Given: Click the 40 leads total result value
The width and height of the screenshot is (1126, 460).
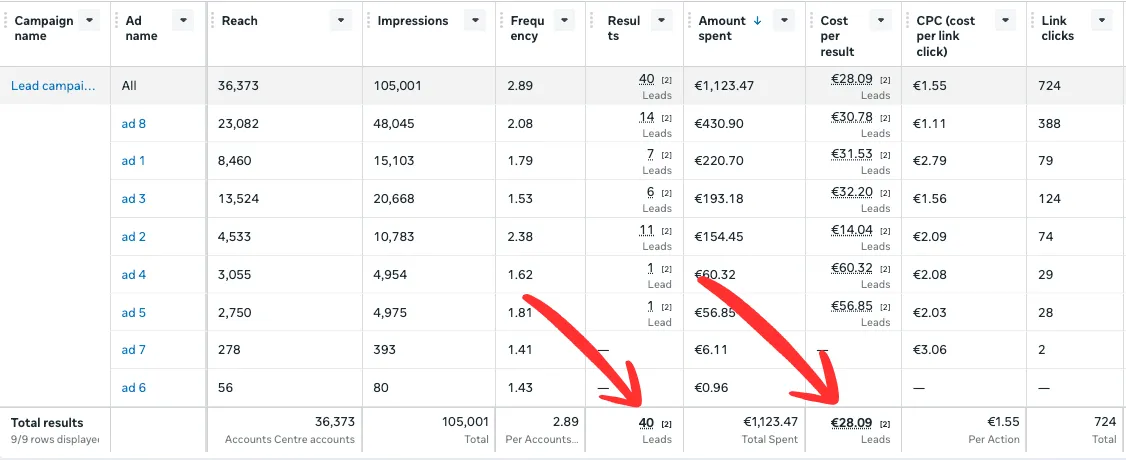Looking at the screenshot, I should 646,423.
